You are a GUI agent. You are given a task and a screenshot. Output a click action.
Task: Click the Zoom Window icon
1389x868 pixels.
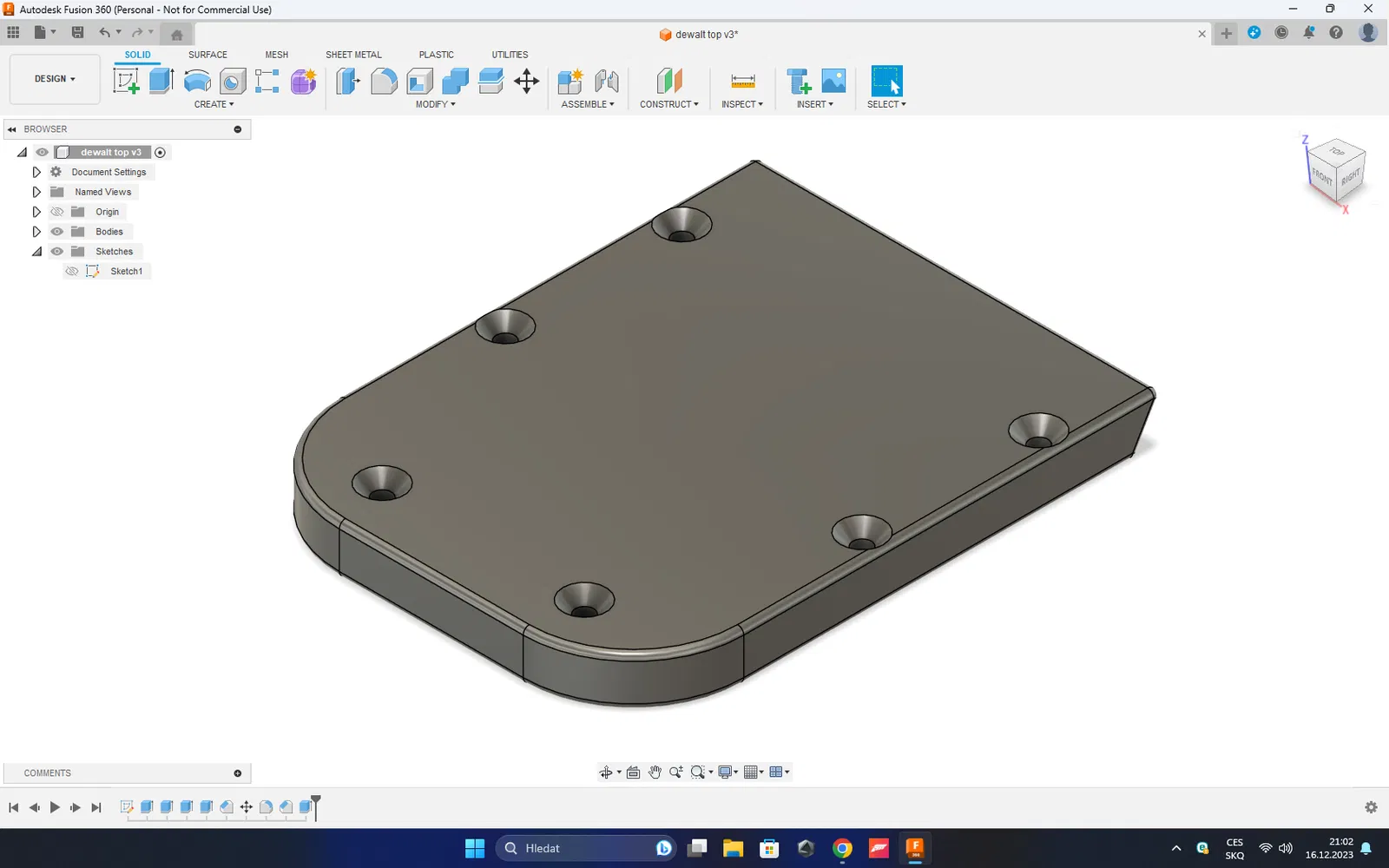point(697,773)
